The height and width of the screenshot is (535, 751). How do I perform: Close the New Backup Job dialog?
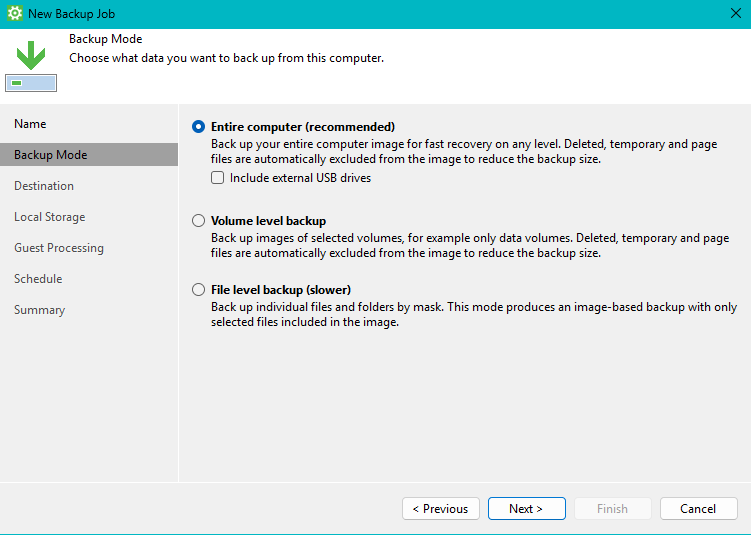[x=736, y=14]
